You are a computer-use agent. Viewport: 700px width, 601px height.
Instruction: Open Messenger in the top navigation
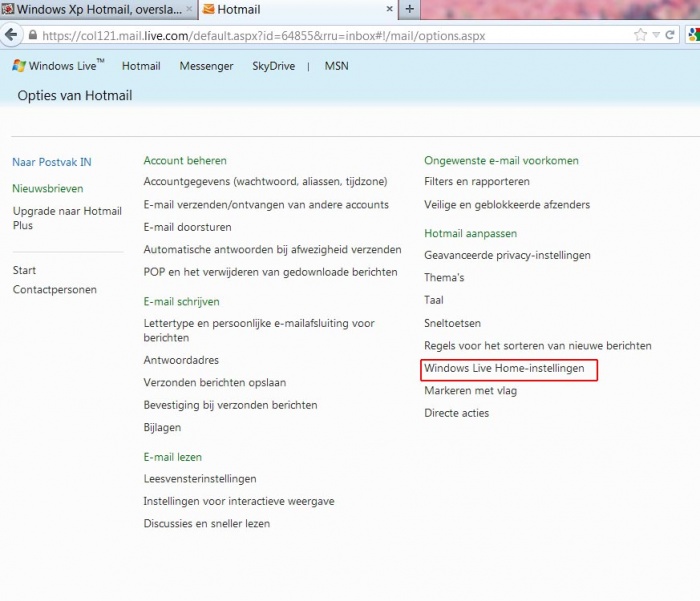(206, 66)
